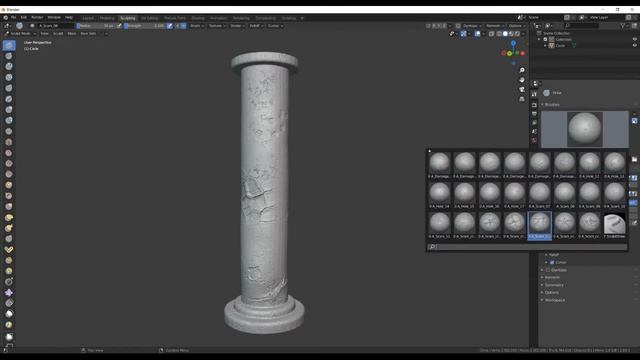
Task: Select the Inflate brush tool
Action: [9, 109]
